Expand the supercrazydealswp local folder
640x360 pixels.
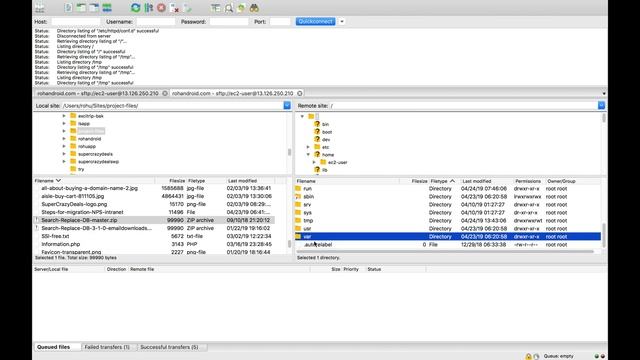click(x=64, y=162)
